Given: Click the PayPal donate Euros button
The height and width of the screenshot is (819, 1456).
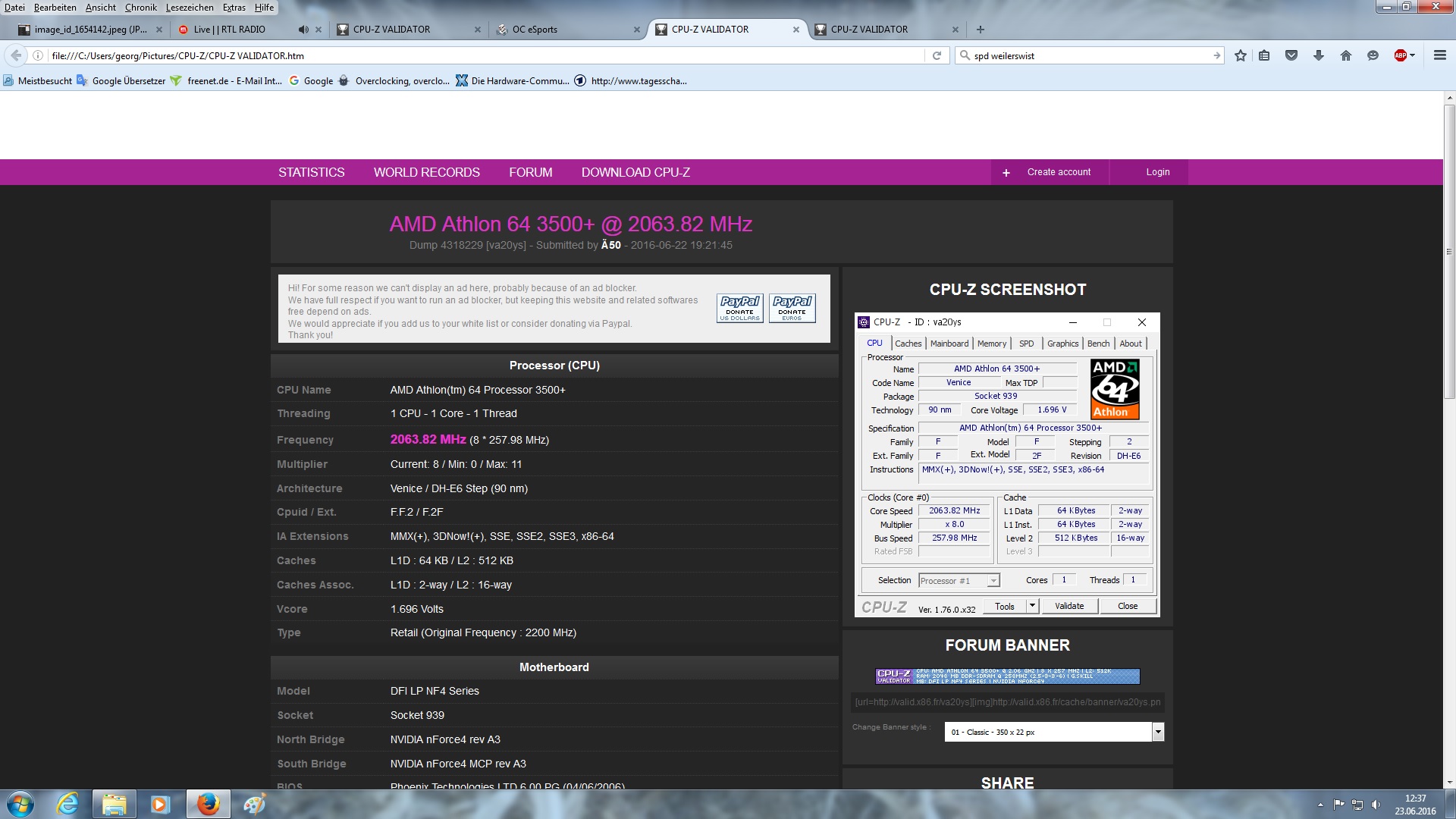Looking at the screenshot, I should 792,308.
